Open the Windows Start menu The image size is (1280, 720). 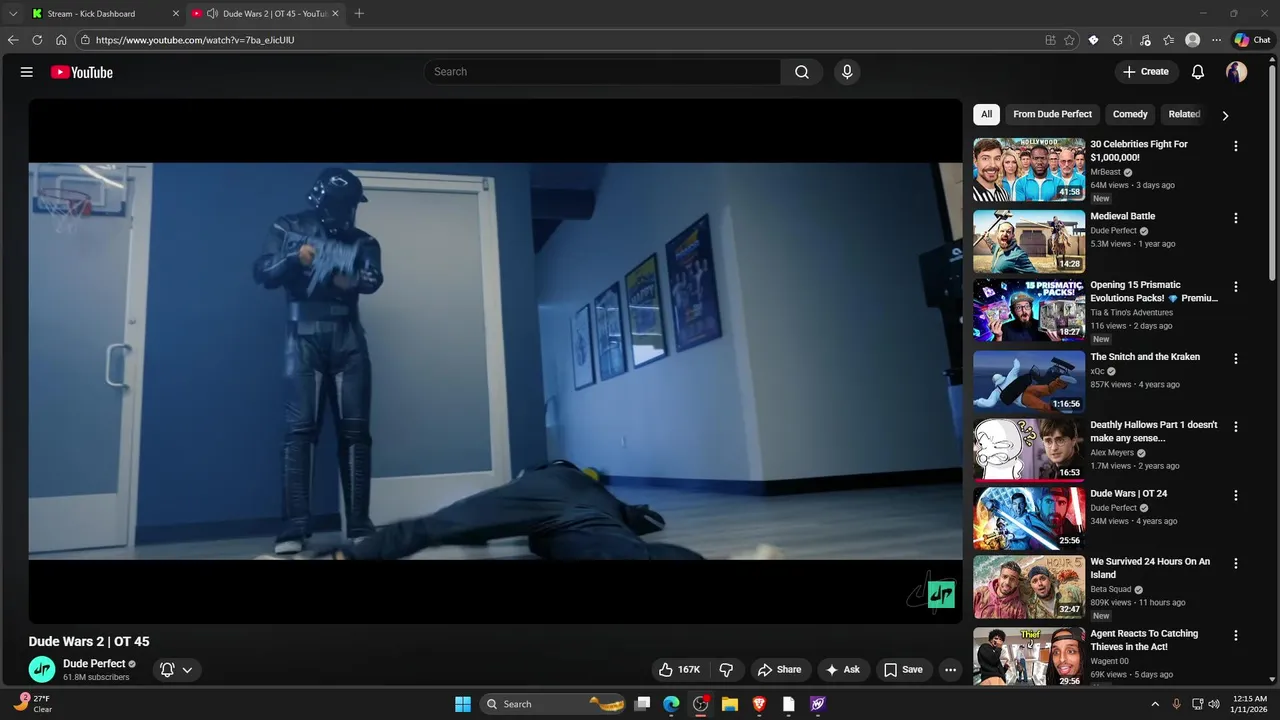point(463,704)
